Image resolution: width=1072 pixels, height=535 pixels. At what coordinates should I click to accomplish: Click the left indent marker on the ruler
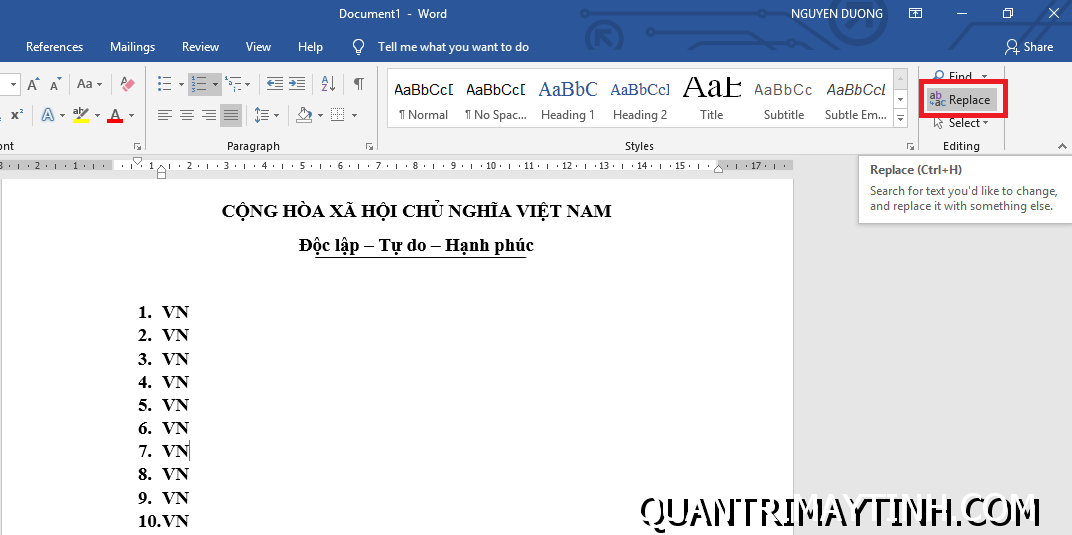point(161,174)
